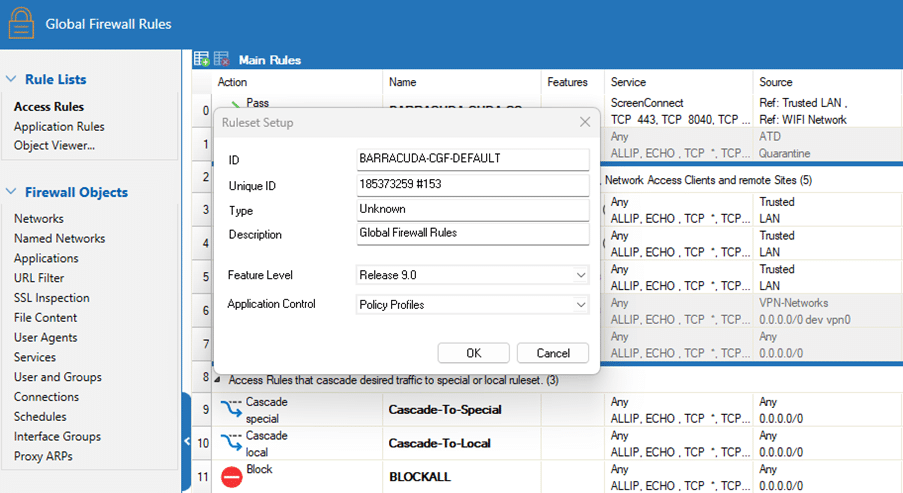903x493 pixels.
Task: Select row number 11
Action: click(x=203, y=477)
